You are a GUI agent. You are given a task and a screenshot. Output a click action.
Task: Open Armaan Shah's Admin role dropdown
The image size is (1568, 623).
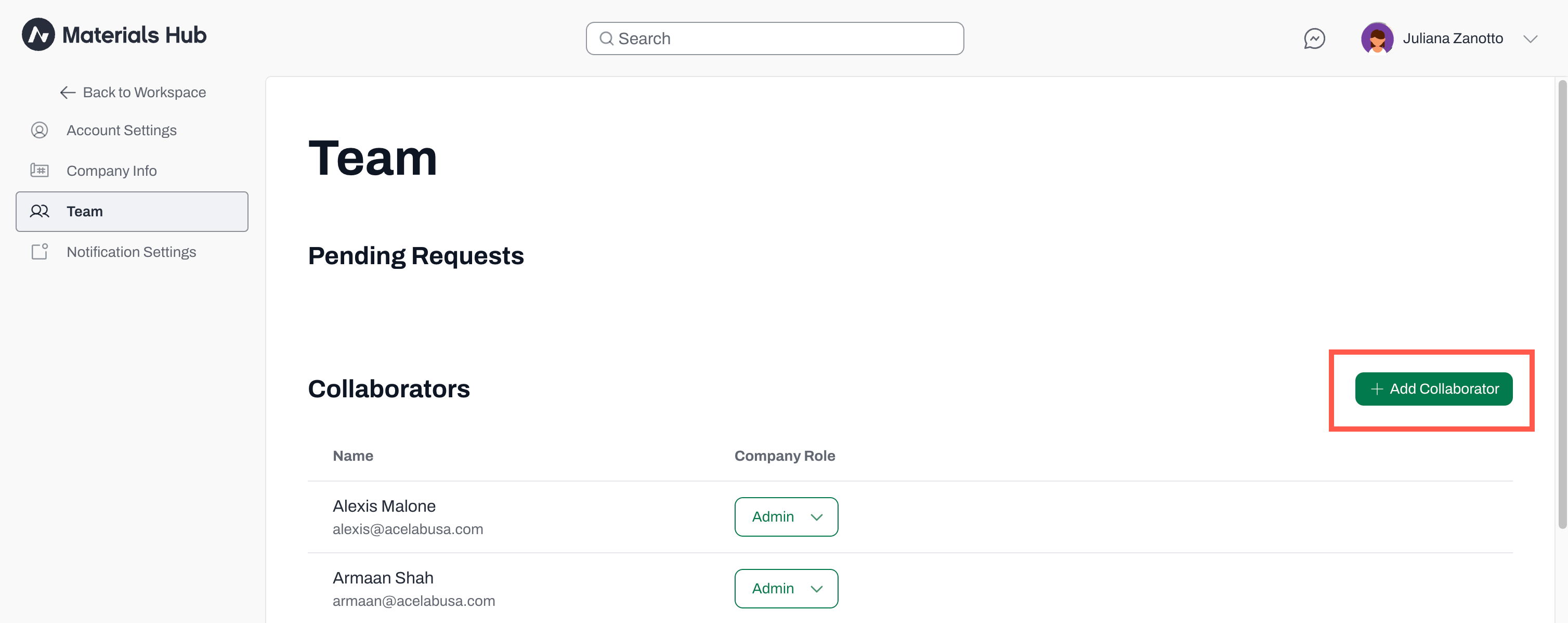(x=786, y=588)
